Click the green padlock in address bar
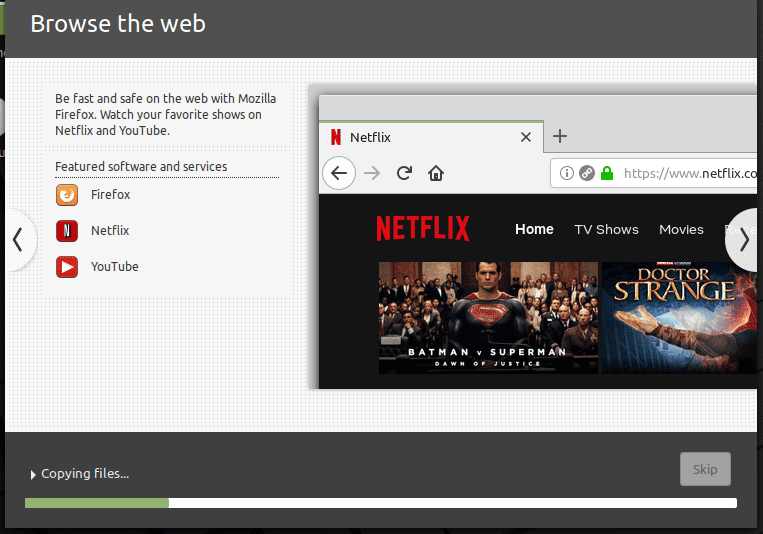The height and width of the screenshot is (534, 763). 607,173
